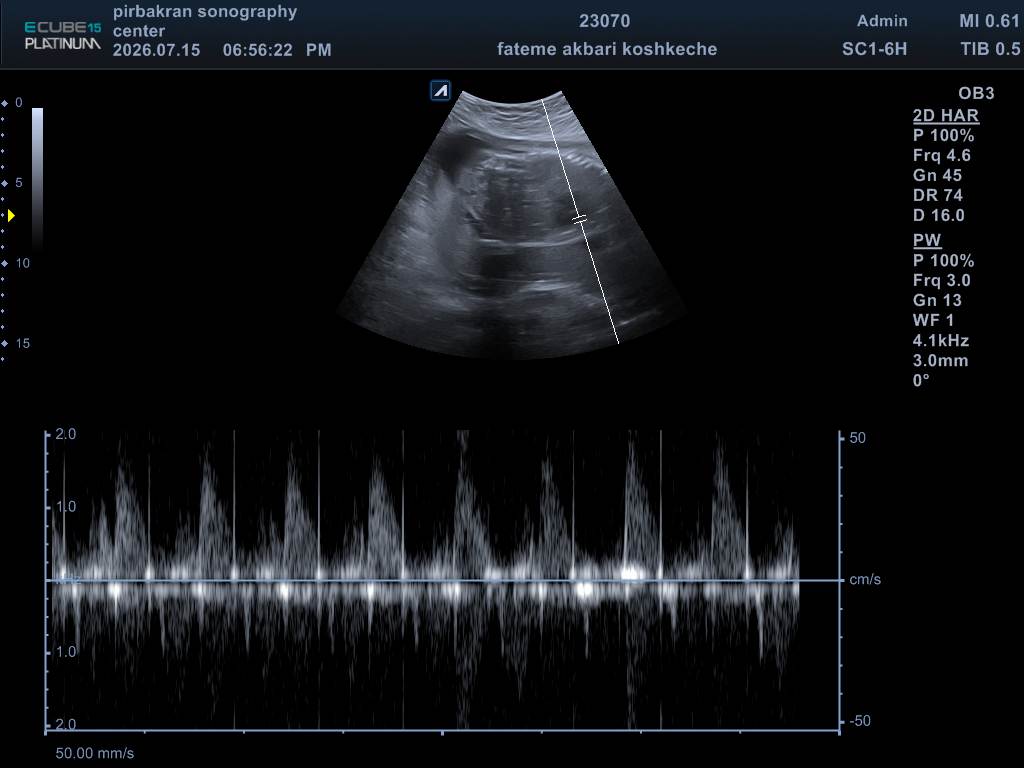Click the TIB 0.5 index
Image resolution: width=1024 pixels, height=768 pixels.
tap(990, 49)
